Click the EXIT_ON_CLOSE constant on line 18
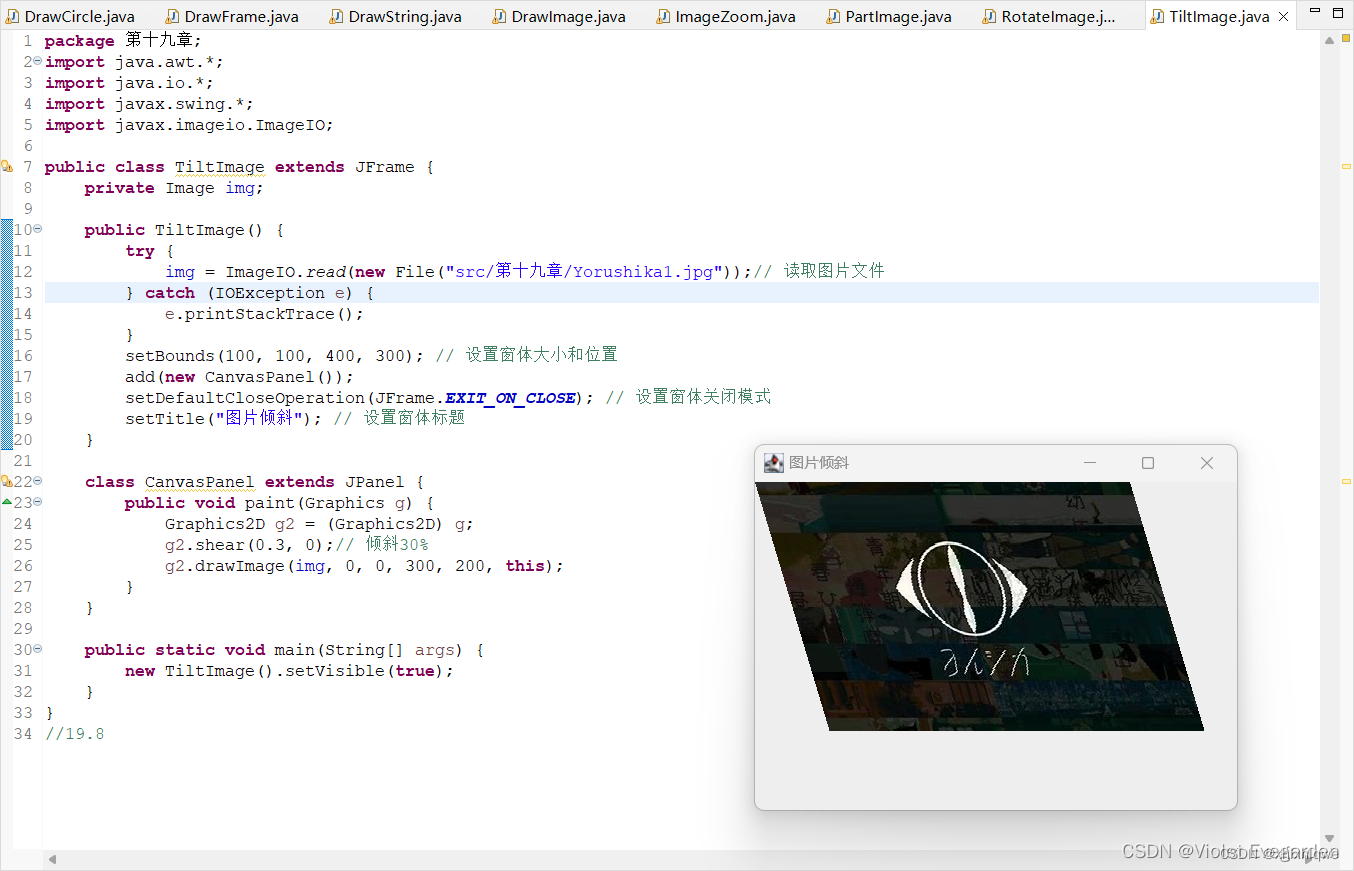This screenshot has width=1354, height=871. [510, 398]
